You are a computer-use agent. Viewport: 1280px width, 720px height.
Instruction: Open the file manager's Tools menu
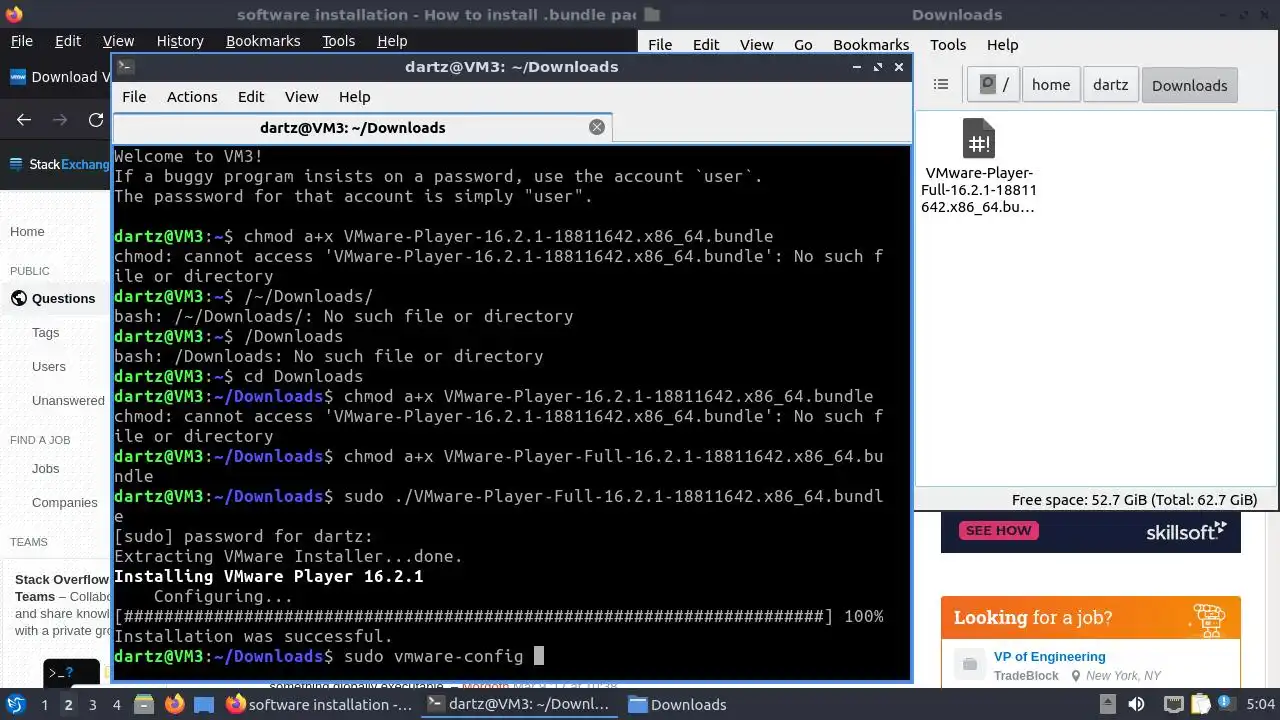pos(948,45)
